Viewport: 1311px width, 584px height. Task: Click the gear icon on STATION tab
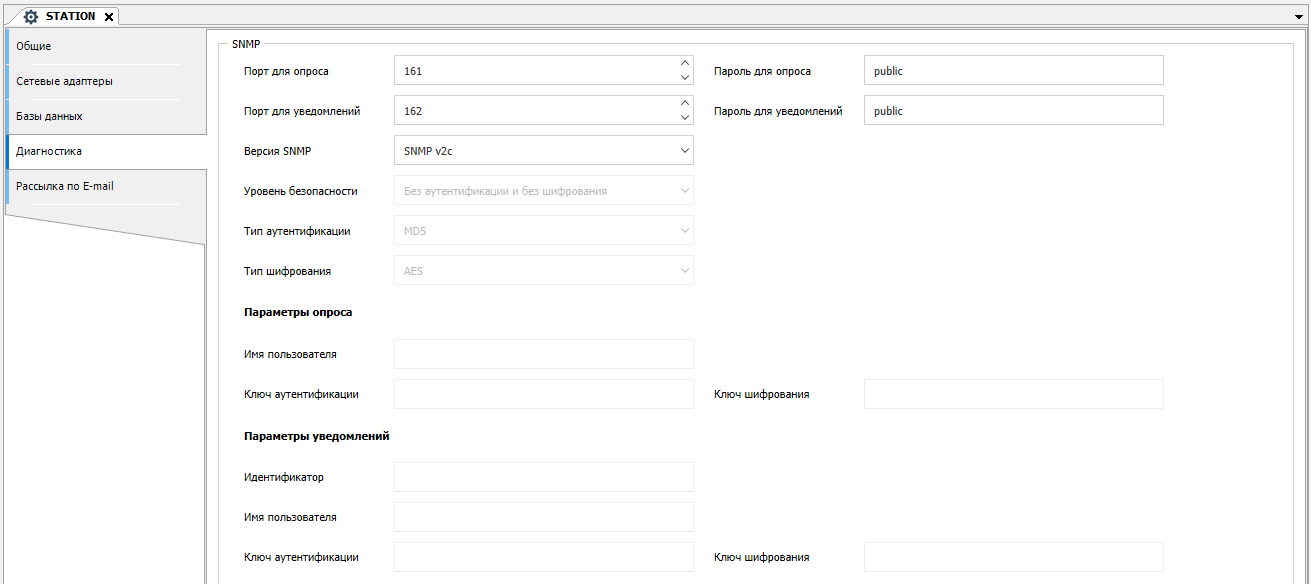pos(30,17)
